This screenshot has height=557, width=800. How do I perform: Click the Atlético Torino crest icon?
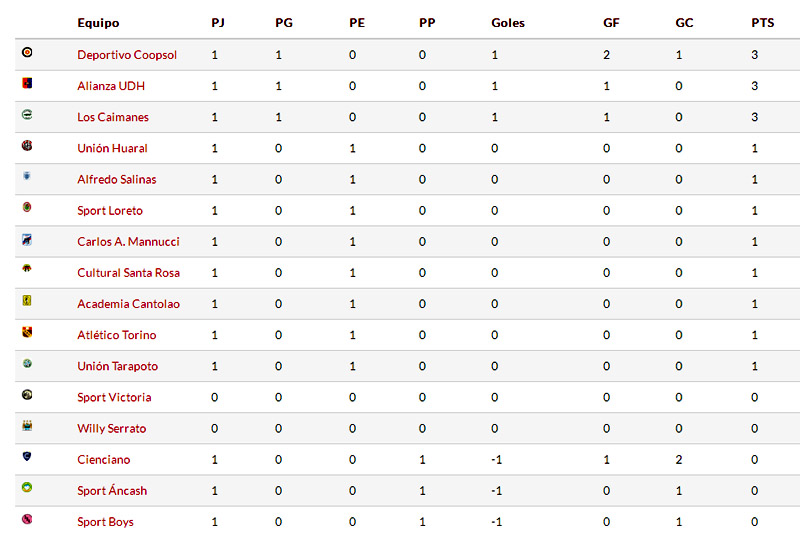click(27, 332)
